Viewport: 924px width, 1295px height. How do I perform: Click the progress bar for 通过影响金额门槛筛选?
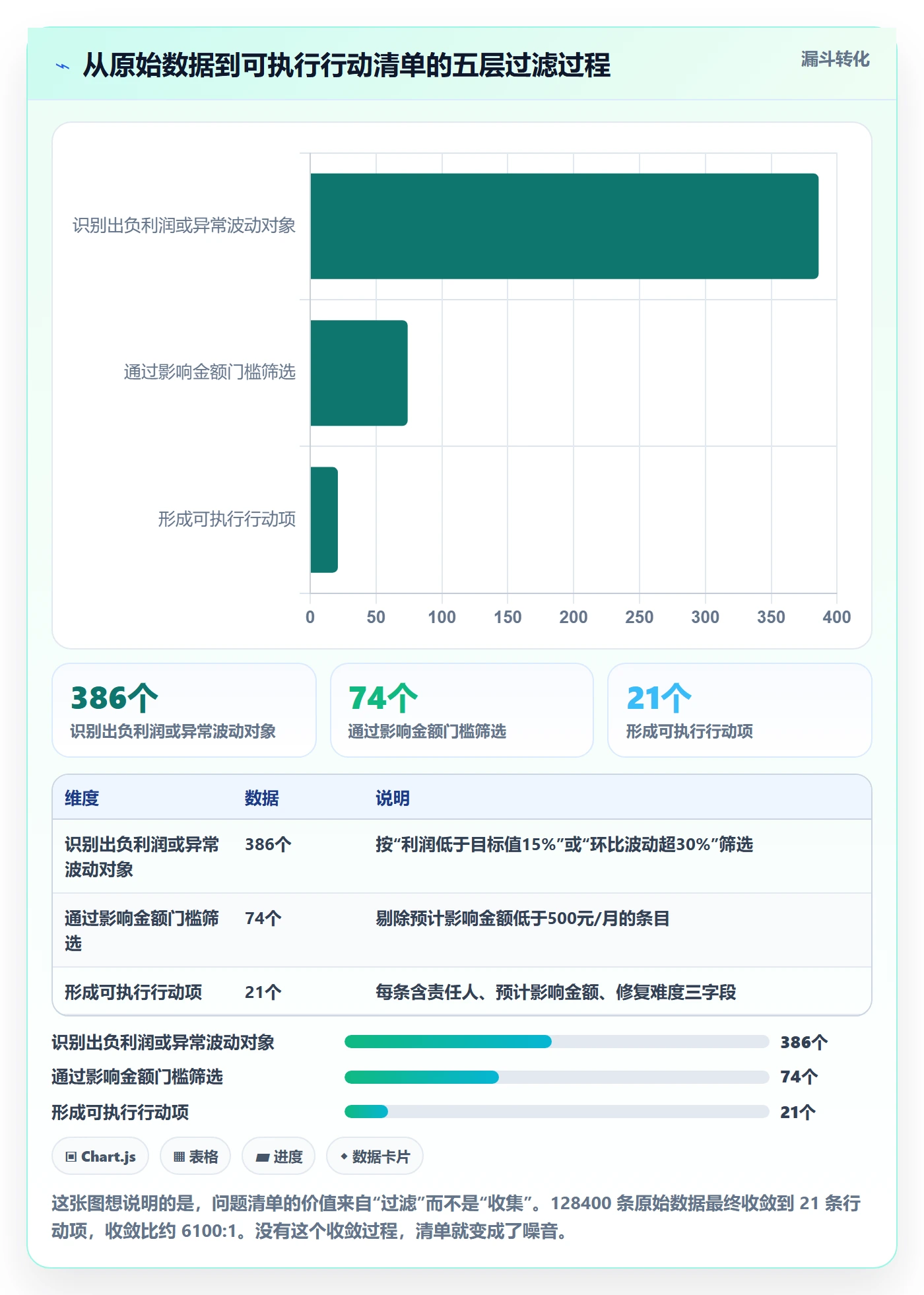pos(557,1077)
